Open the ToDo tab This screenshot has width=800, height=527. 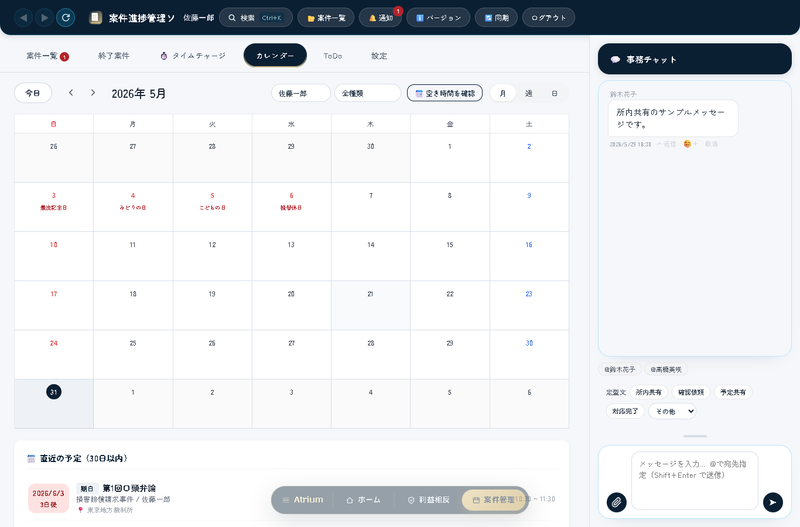333,56
